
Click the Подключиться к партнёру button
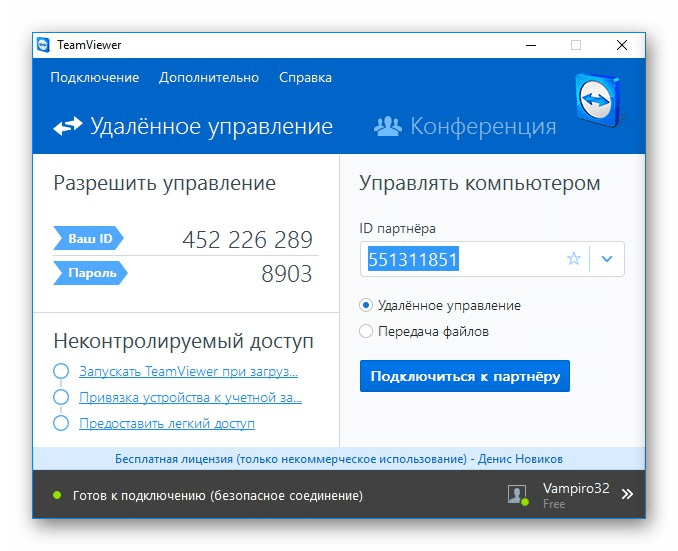[x=465, y=376]
